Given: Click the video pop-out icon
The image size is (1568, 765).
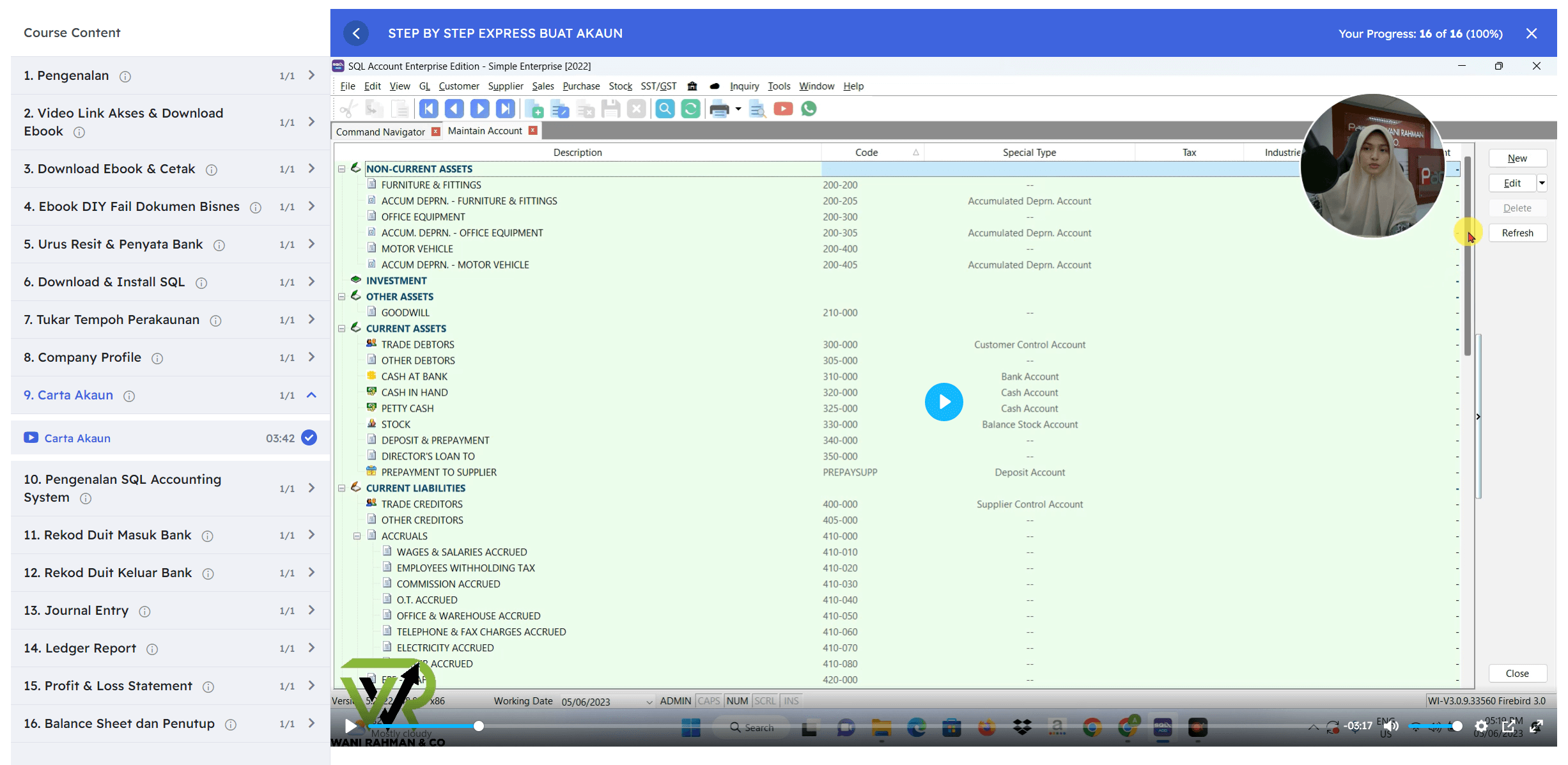Looking at the screenshot, I should click(1509, 726).
